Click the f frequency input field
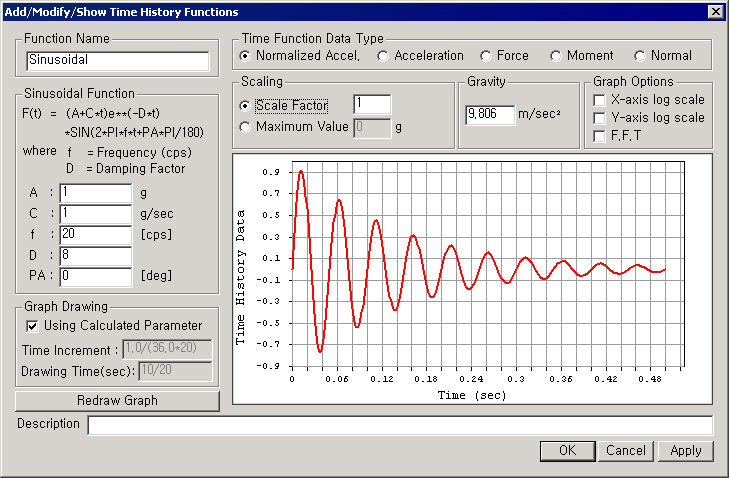The image size is (729, 478). click(96, 235)
